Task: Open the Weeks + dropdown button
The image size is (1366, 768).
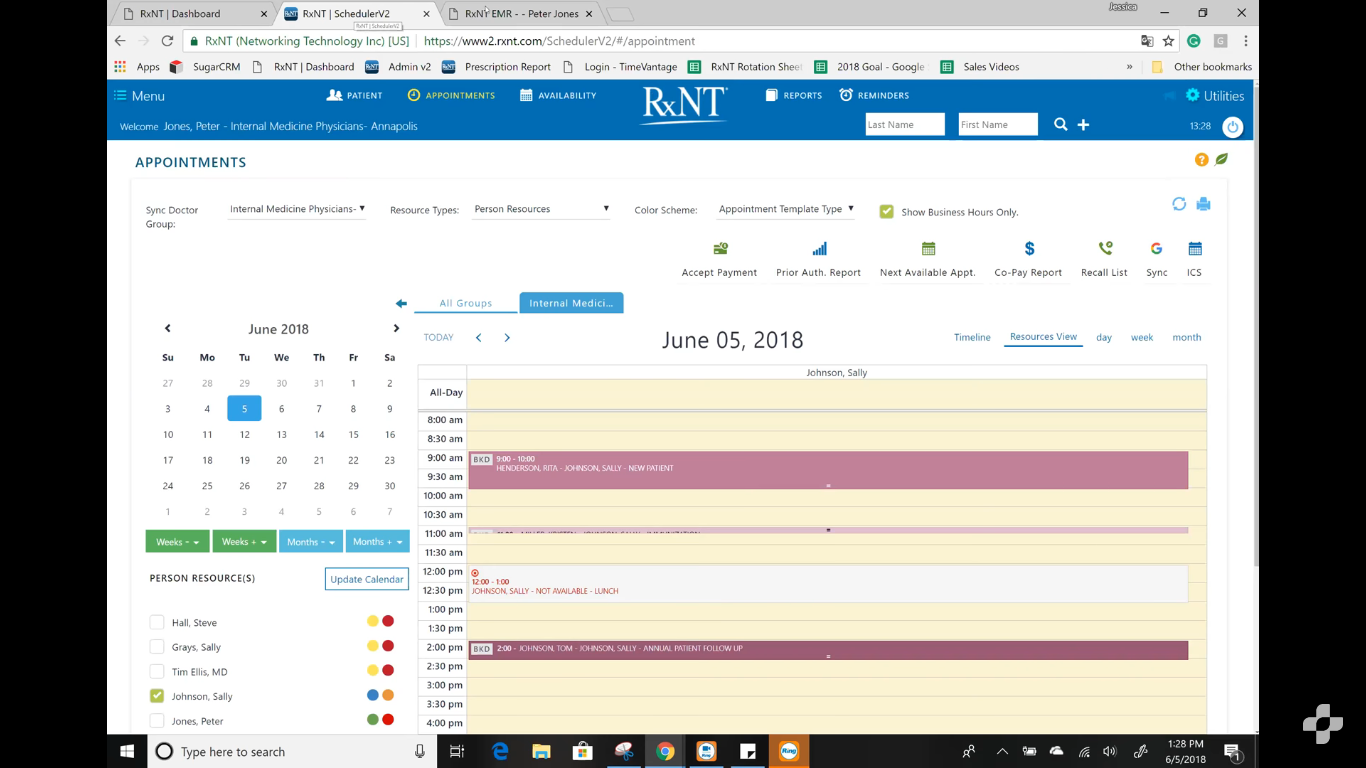Action: 244,542
